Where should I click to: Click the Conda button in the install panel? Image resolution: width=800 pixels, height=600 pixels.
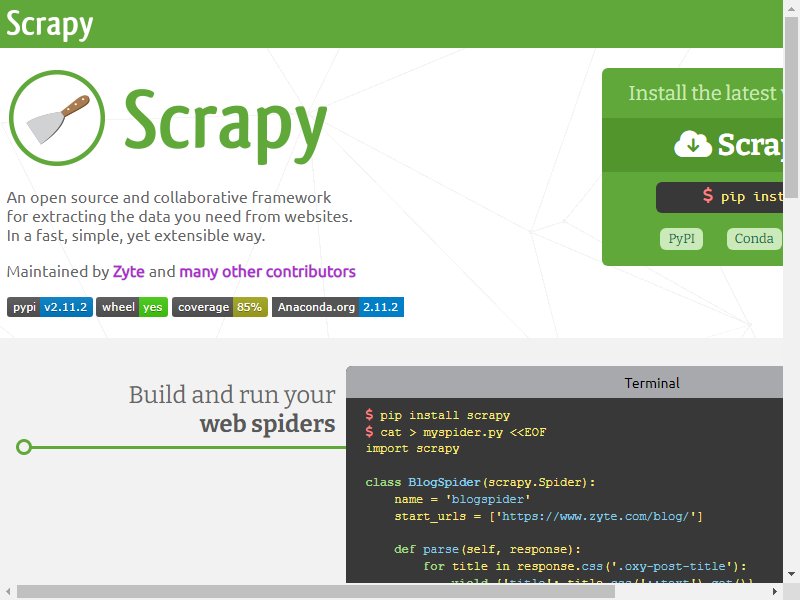point(754,238)
